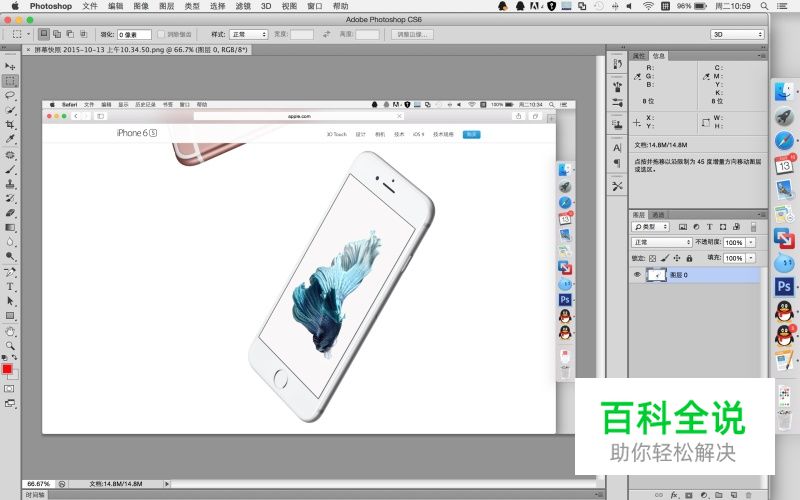Select the Move tool

click(10, 66)
